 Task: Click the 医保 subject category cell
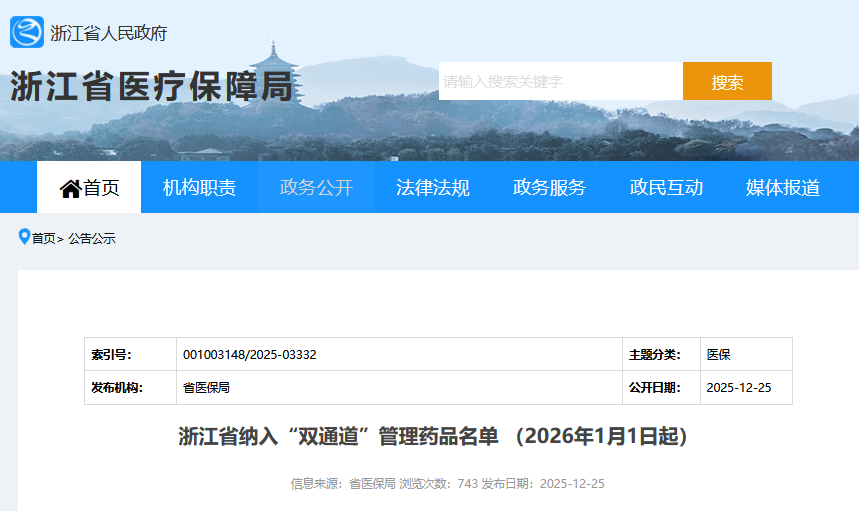pos(719,354)
